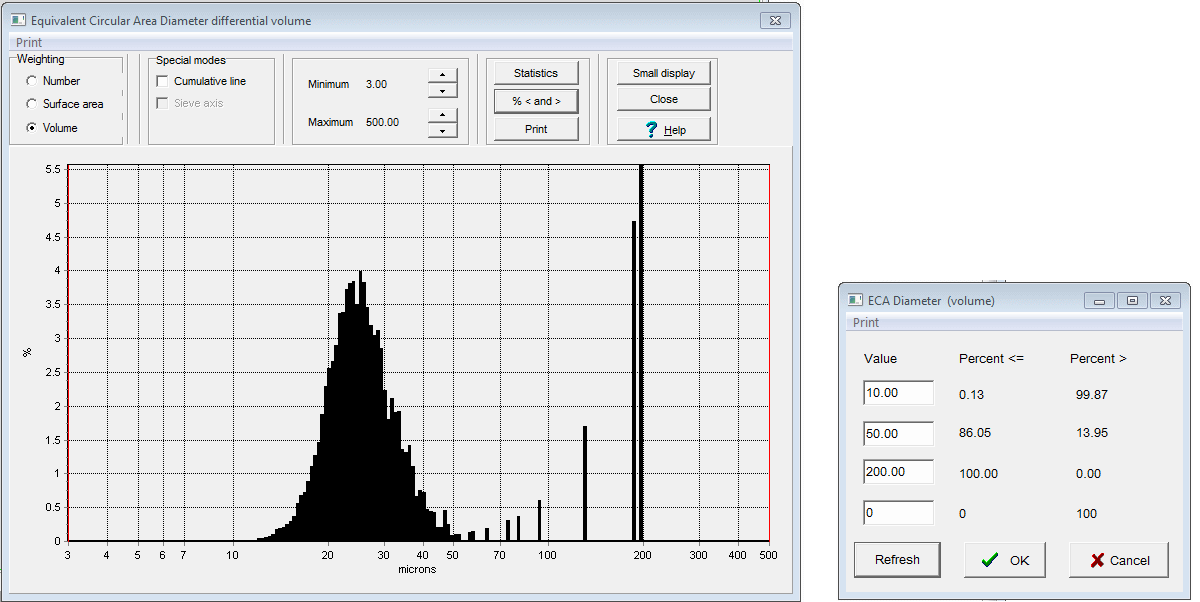Open Print menu in histogram window
The width and height of the screenshot is (1200, 602).
pyautogui.click(x=29, y=43)
